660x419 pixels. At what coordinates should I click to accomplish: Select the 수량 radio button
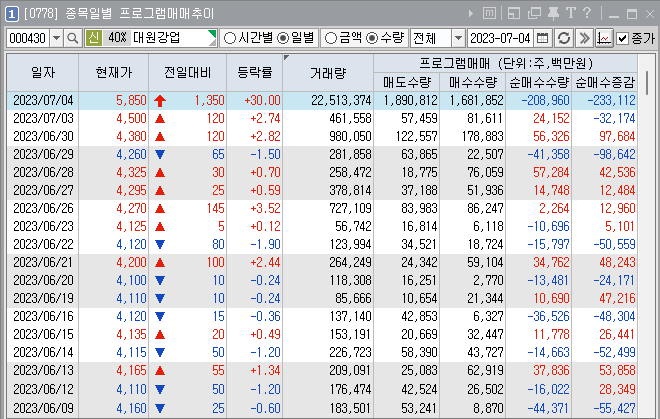coord(372,38)
